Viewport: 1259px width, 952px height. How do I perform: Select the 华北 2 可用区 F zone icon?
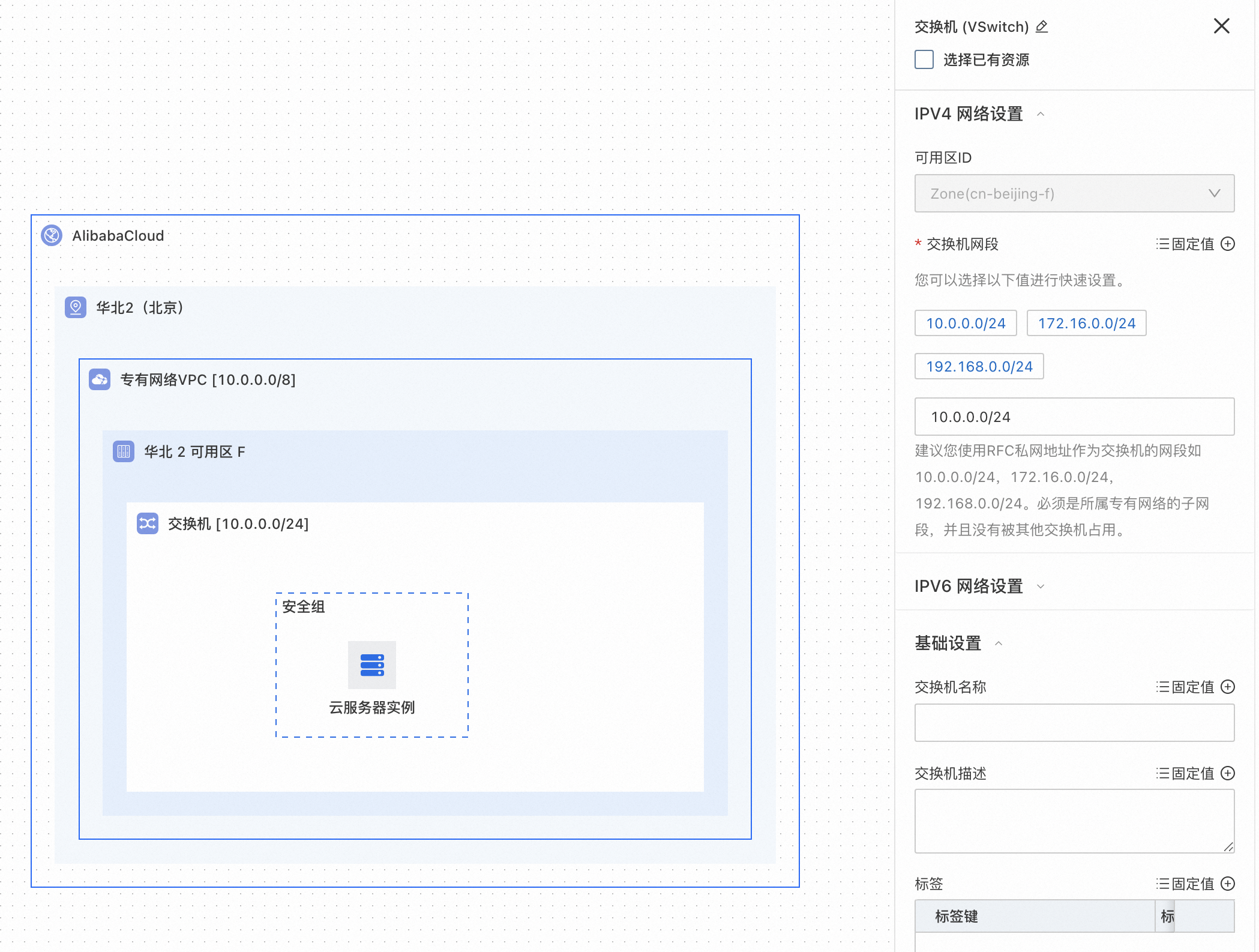tap(124, 451)
